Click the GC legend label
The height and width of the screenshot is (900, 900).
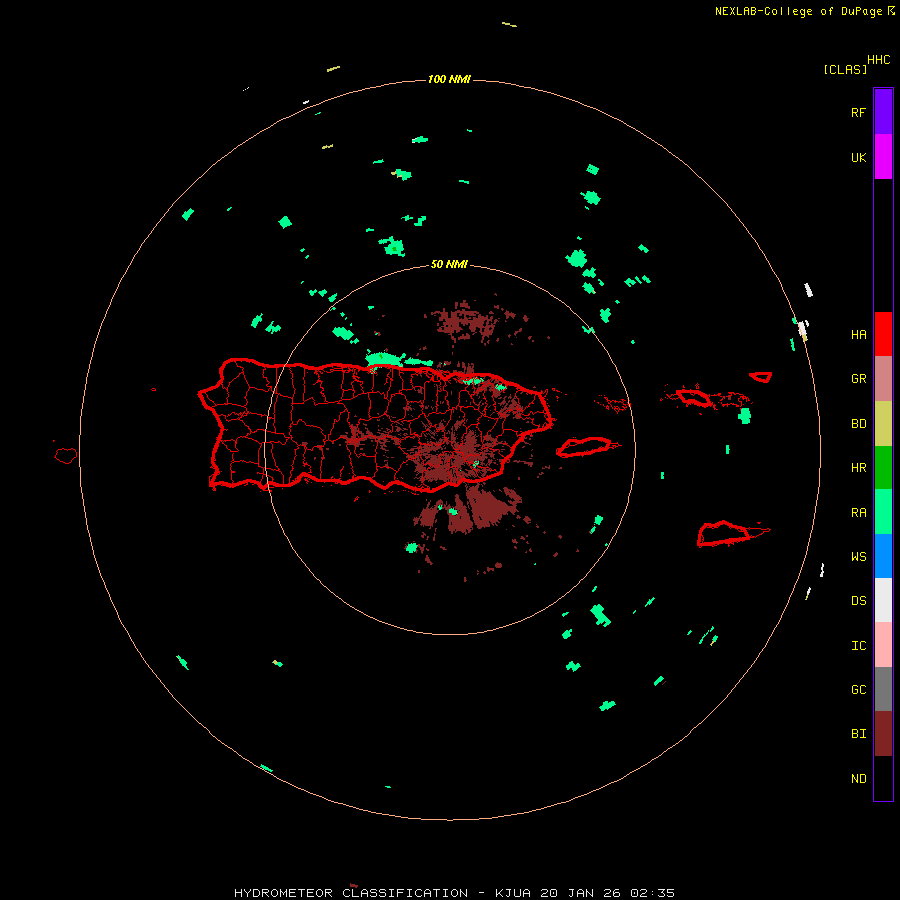coord(858,690)
